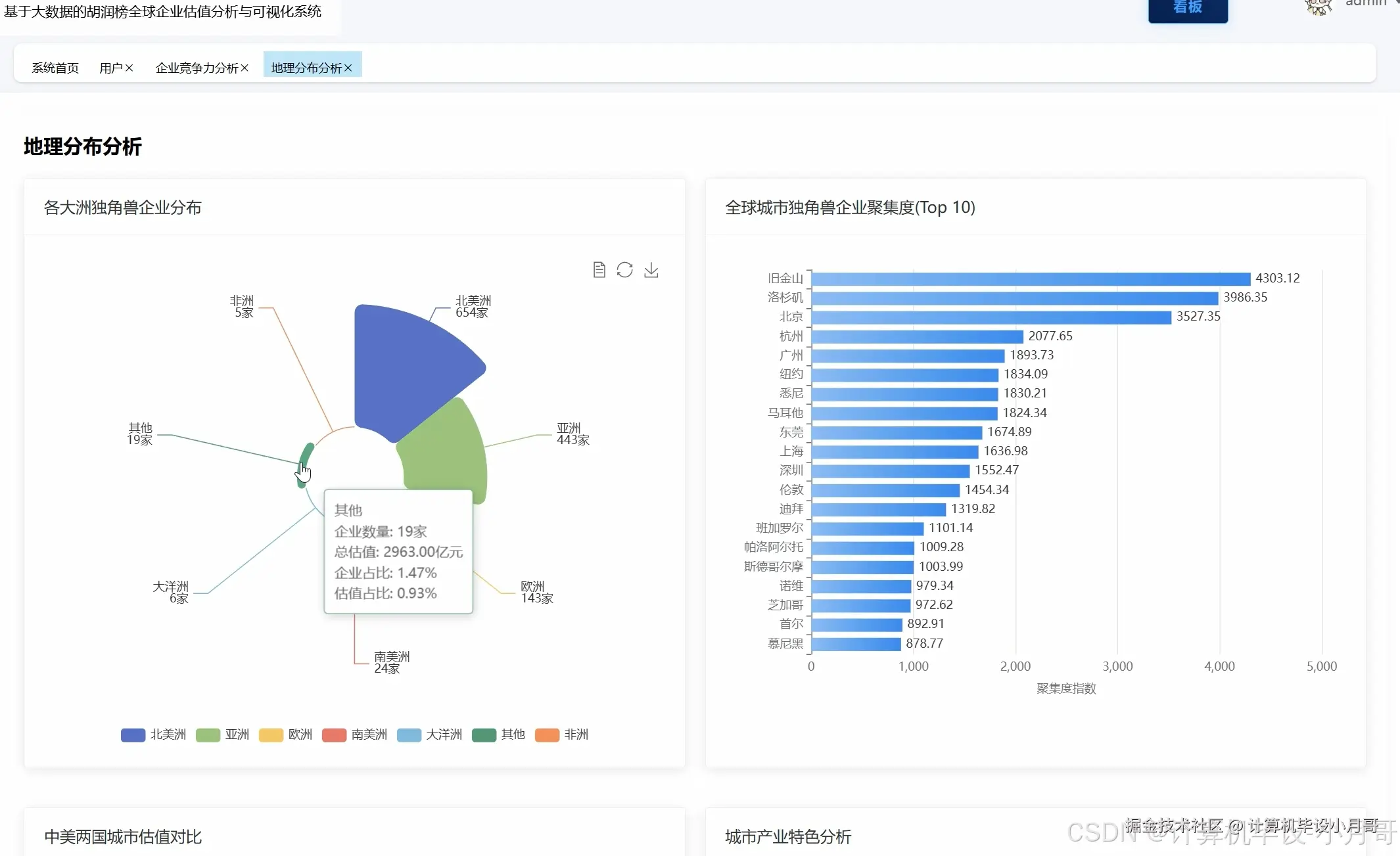Viewport: 1400px width, 856px height.
Task: Switch to the 系统首页 tab
Action: (x=55, y=68)
